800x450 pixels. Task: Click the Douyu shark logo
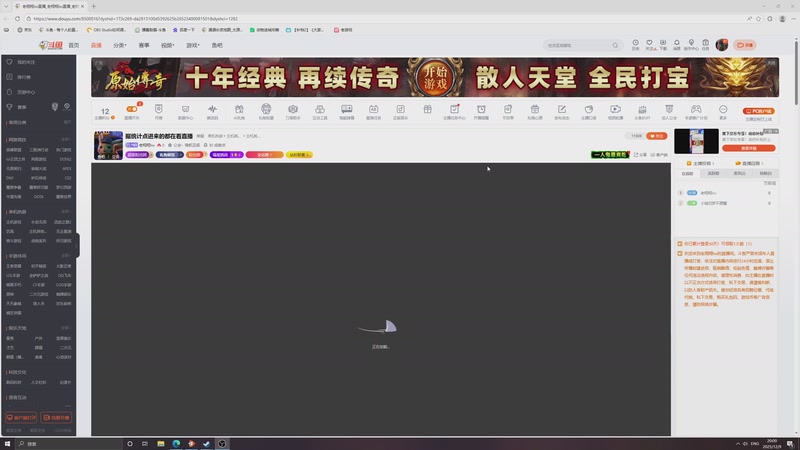pos(51,45)
